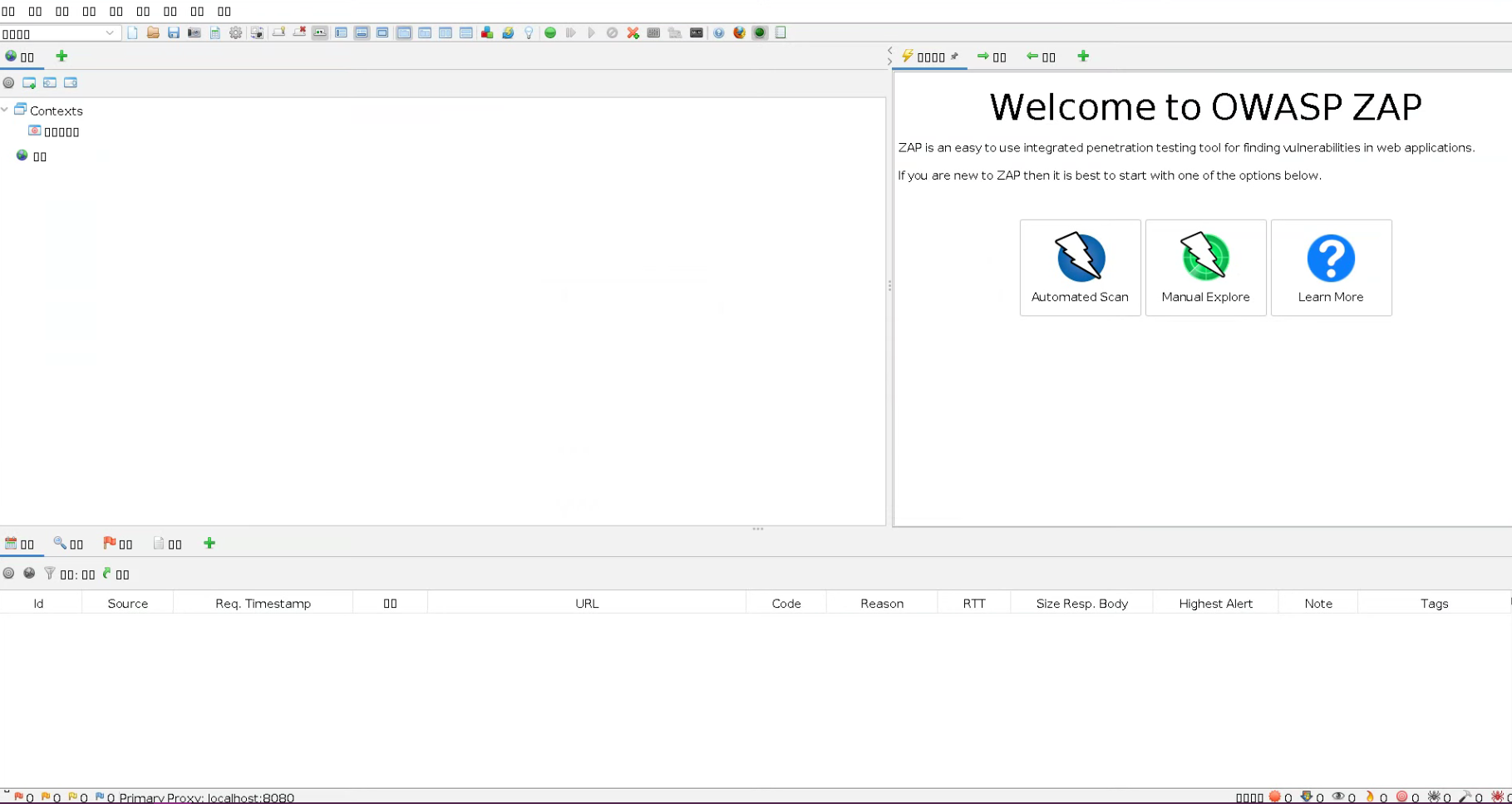This screenshot has height=804, width=1512.
Task: Switch to the Search magnifier tab
Action: (68, 544)
